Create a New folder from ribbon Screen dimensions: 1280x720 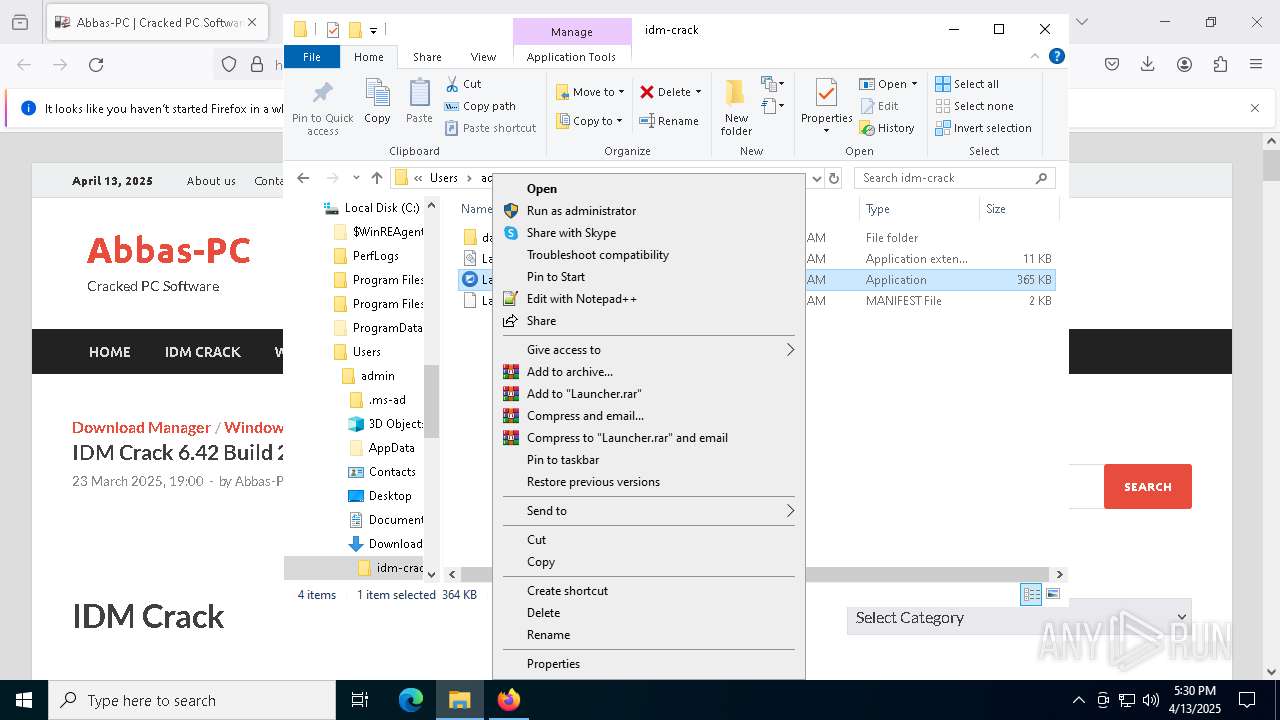coord(736,108)
